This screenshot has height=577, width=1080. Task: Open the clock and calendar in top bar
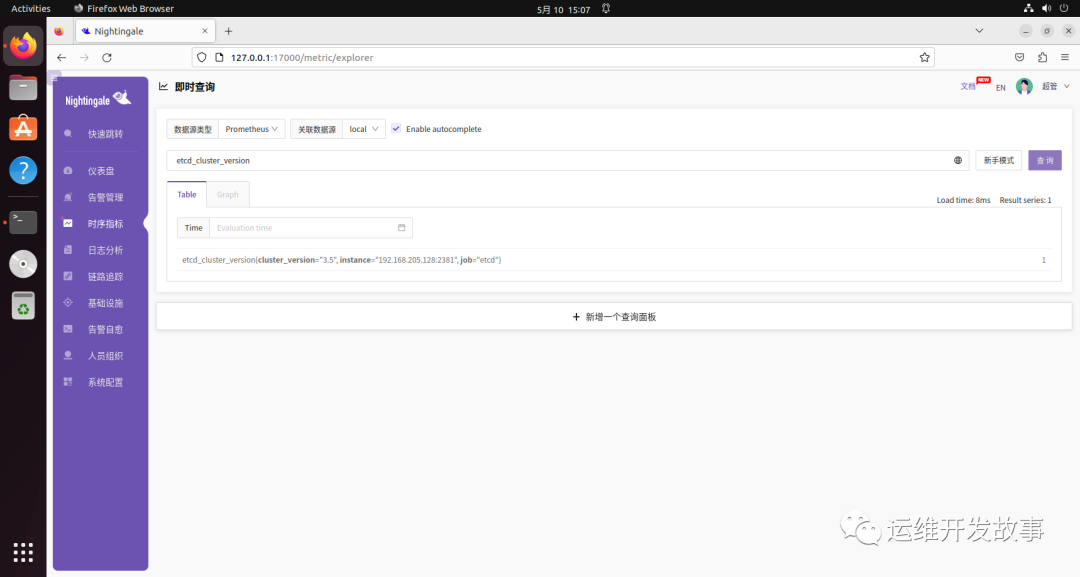click(563, 9)
